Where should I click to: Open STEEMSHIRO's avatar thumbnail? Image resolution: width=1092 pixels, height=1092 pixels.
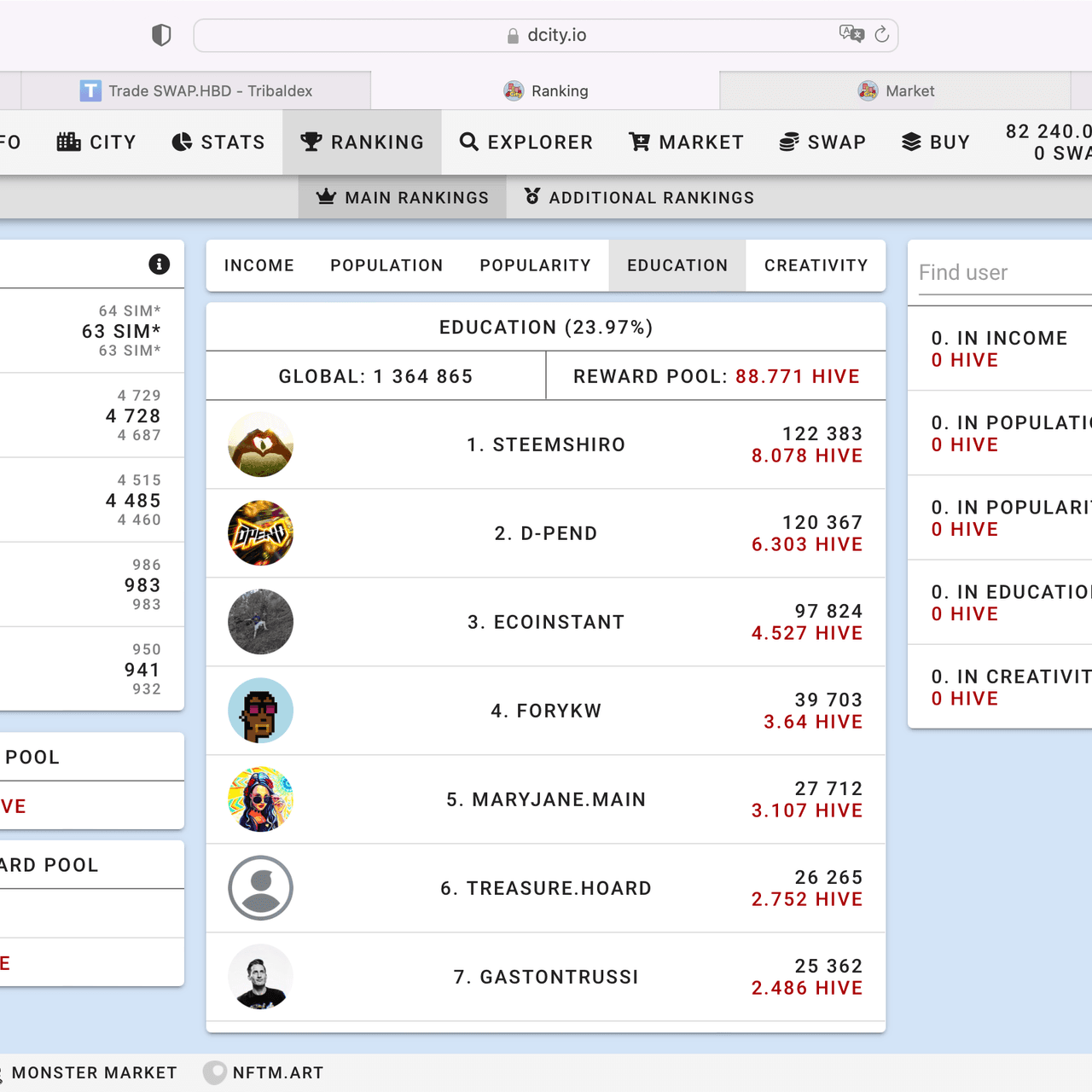pos(261,444)
